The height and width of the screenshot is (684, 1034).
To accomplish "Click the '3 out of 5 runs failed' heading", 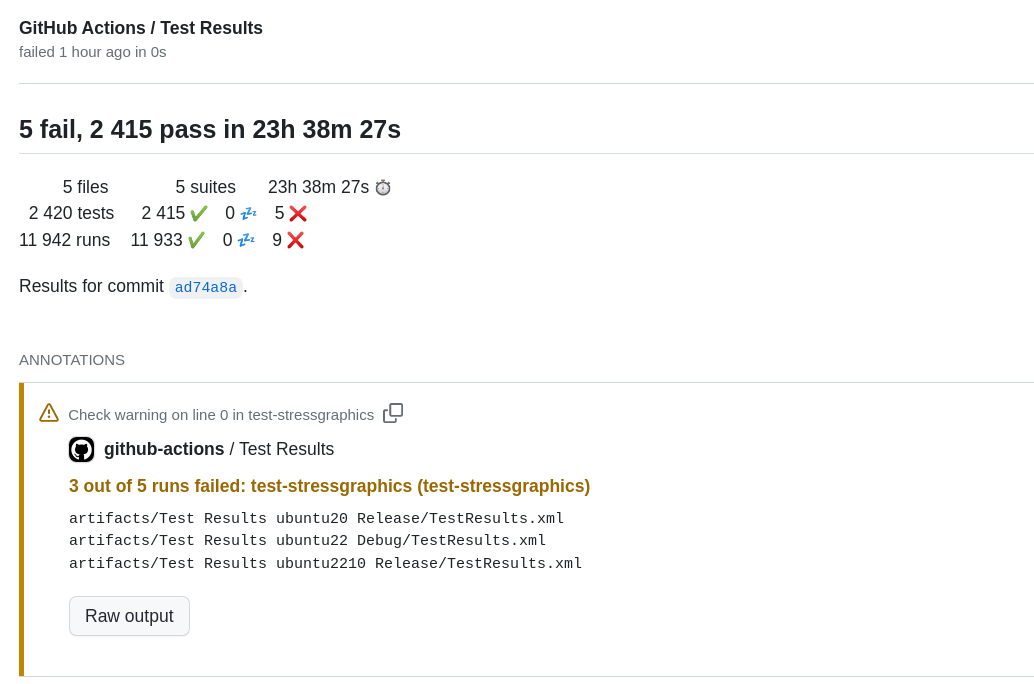I will [329, 486].
